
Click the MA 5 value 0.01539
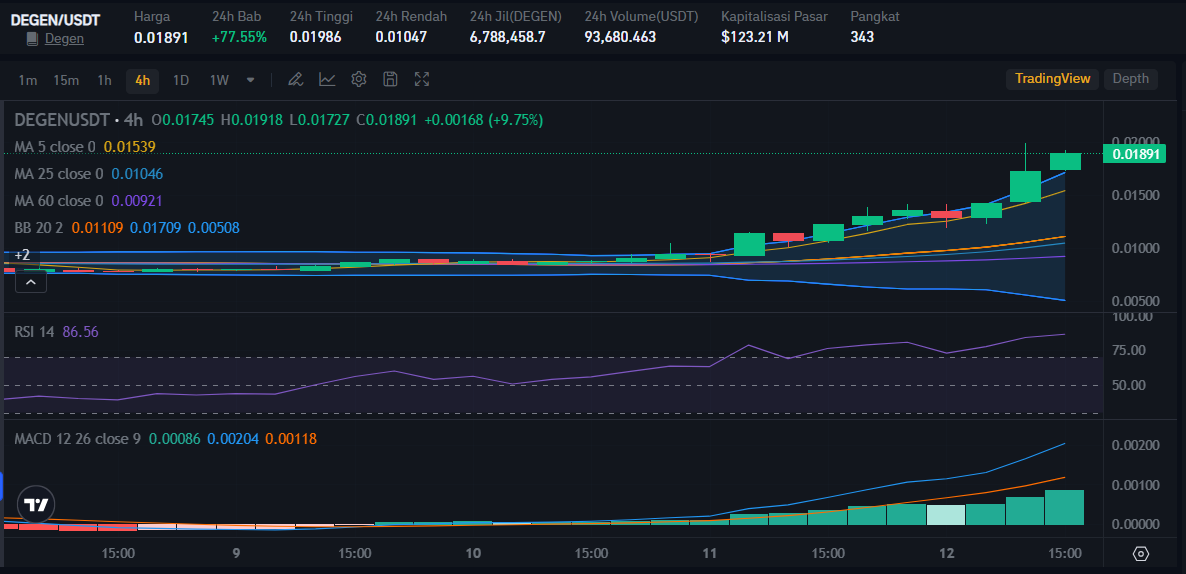point(130,147)
